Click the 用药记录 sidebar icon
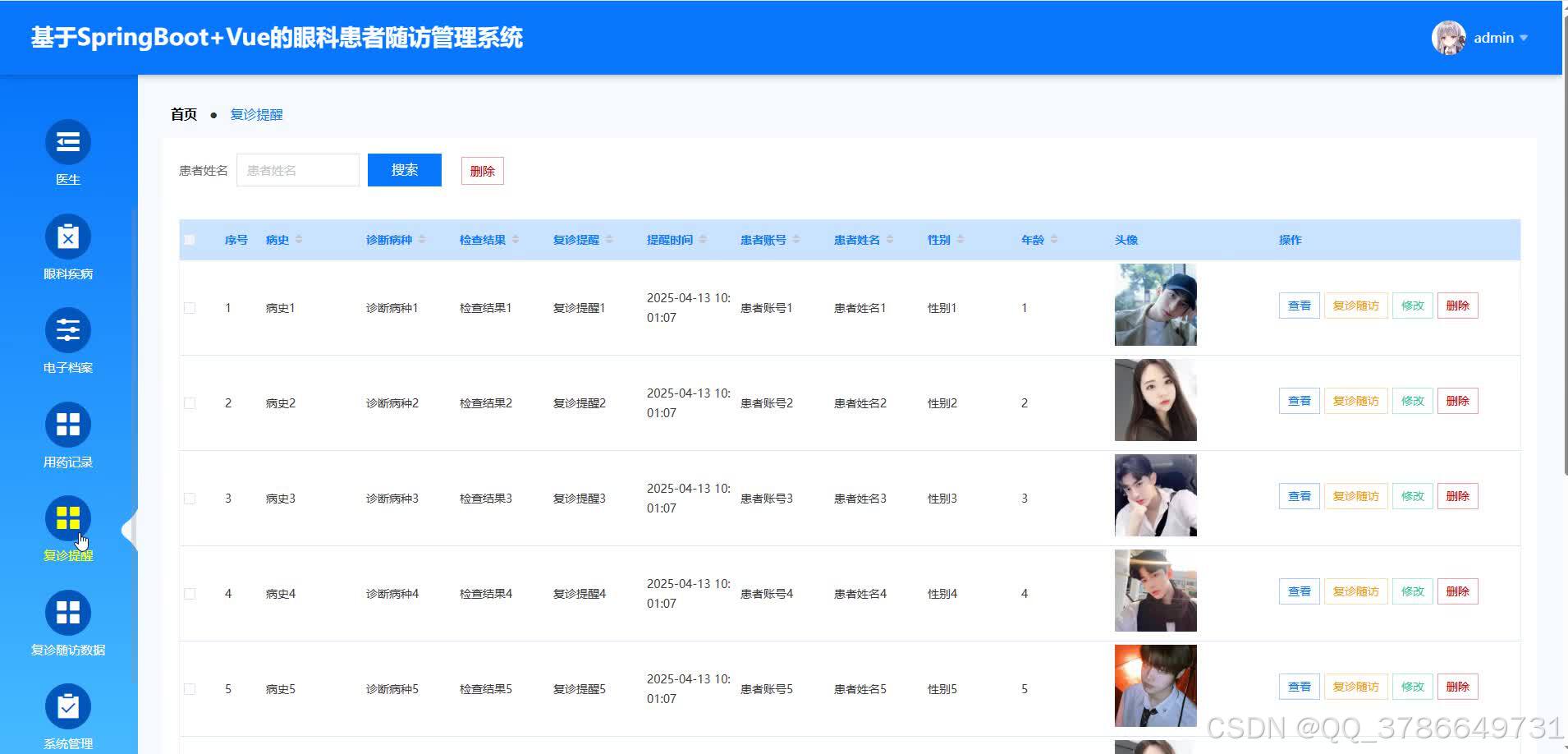Screen dimensions: 1568x754 67,425
